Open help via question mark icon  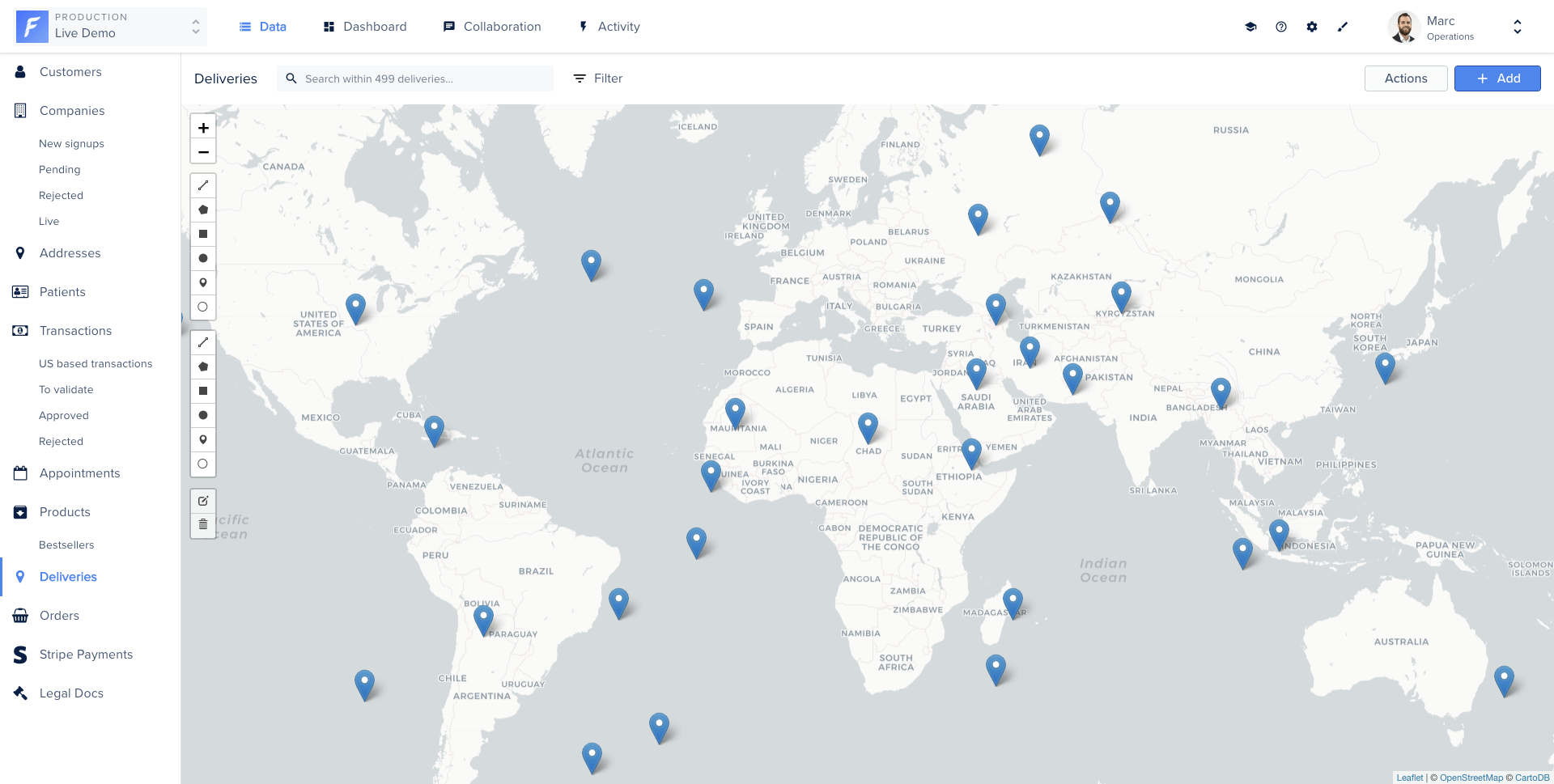pyautogui.click(x=1281, y=27)
